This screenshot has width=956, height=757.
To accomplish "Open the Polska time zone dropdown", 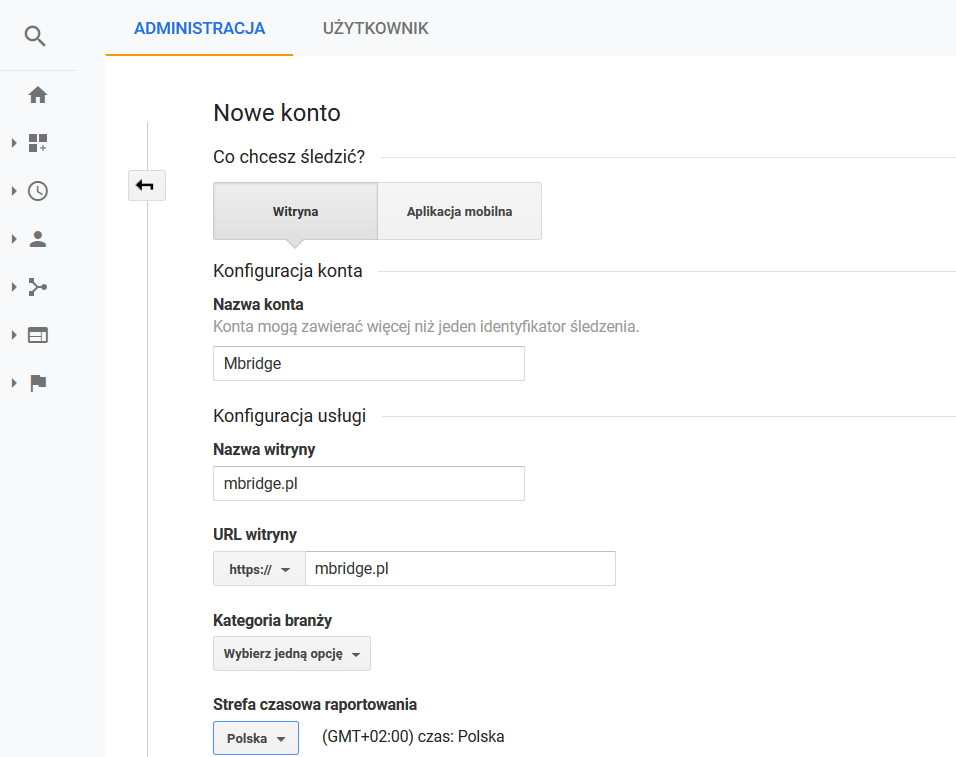I will pyautogui.click(x=256, y=738).
